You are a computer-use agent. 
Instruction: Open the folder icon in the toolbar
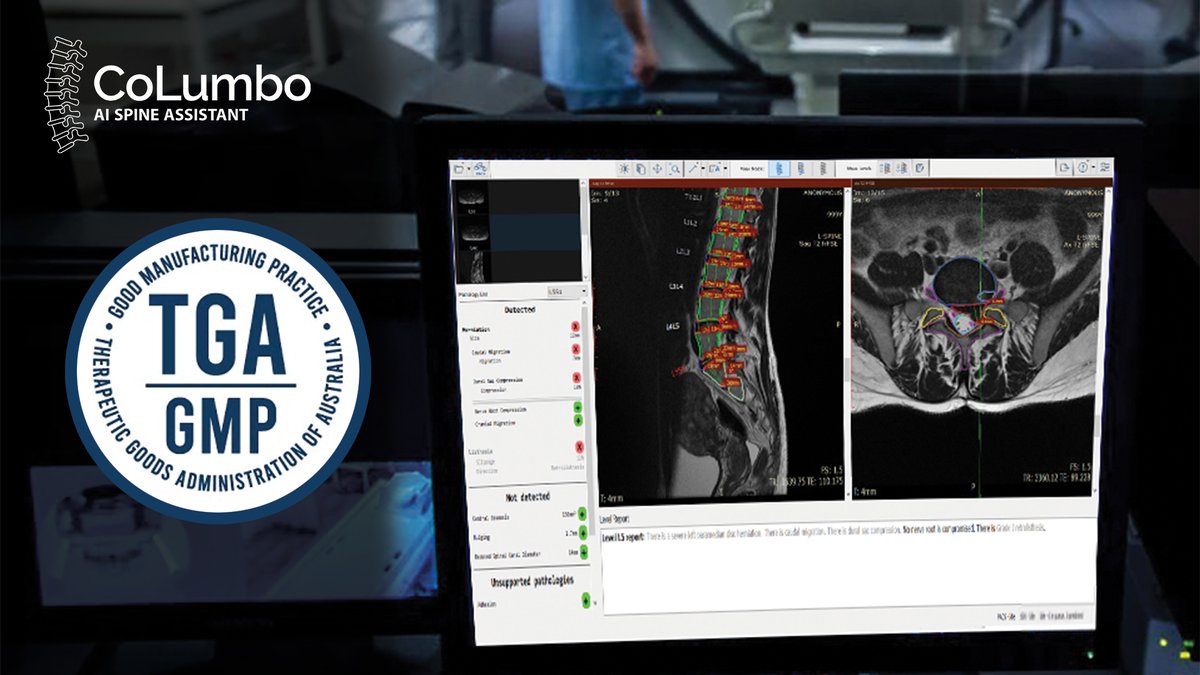[459, 169]
